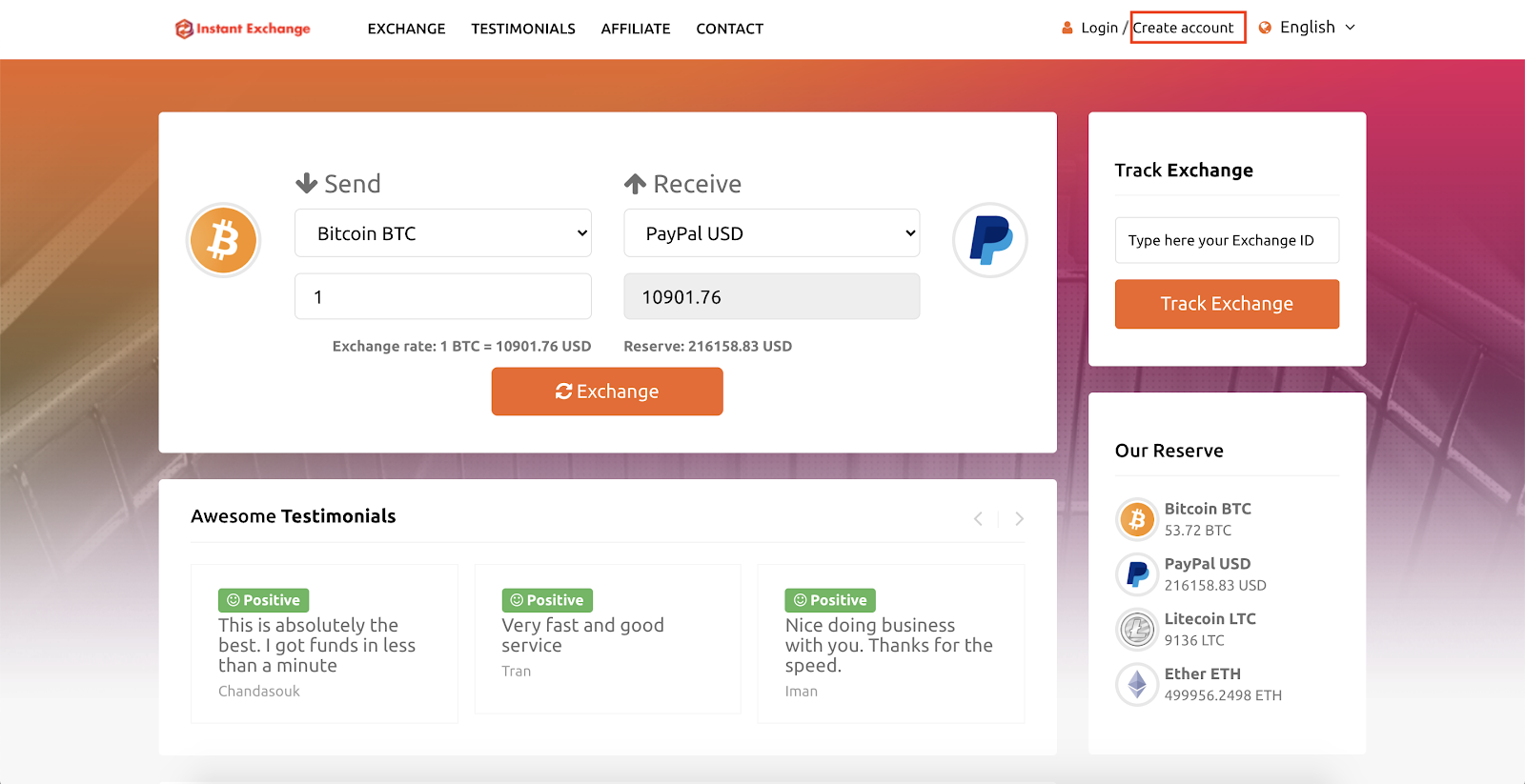Click the testimonial author name Iman
1525x784 pixels.
[802, 692]
